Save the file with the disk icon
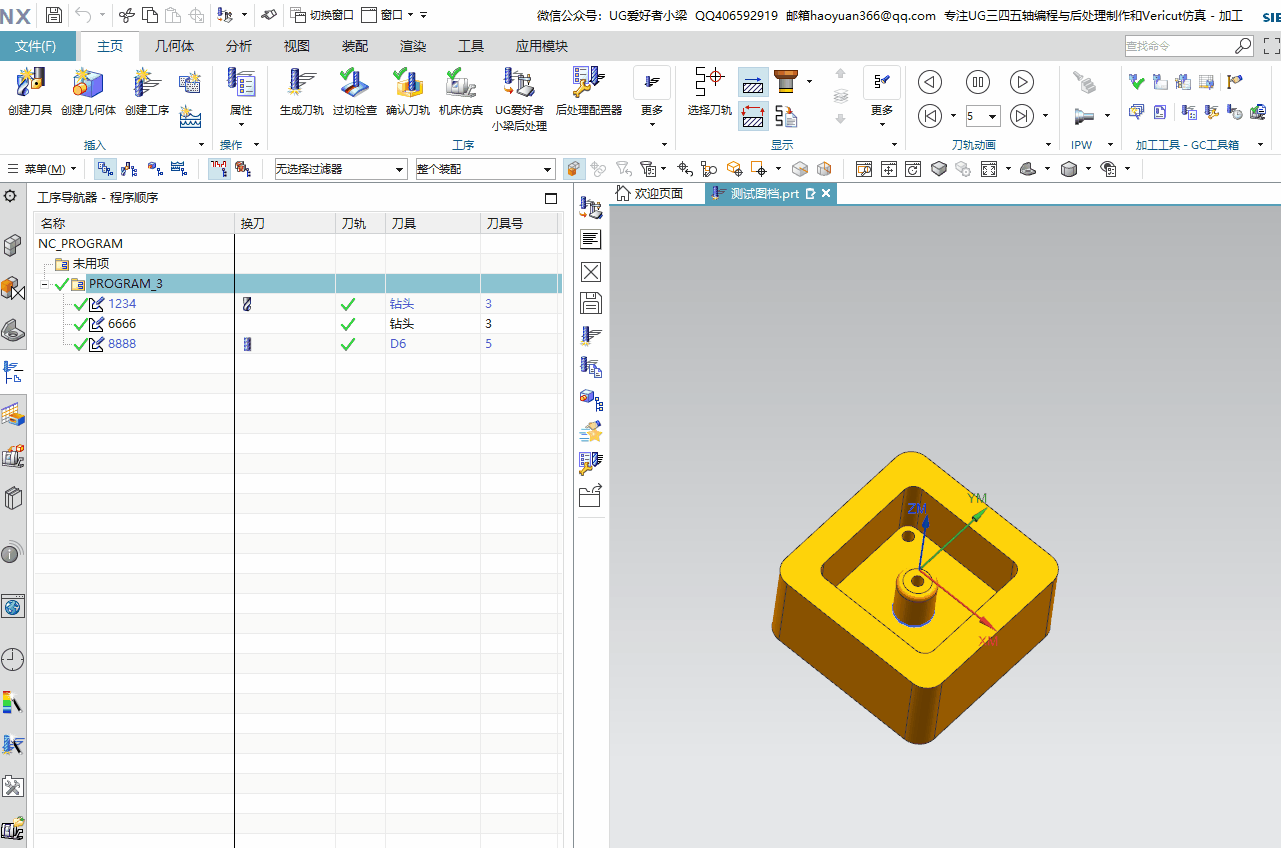The image size is (1281, 848). click(54, 15)
